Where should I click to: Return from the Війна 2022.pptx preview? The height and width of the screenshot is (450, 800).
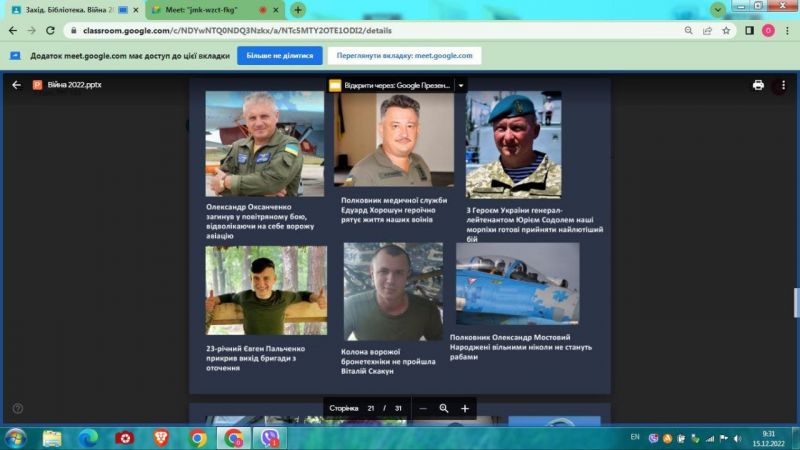click(16, 85)
